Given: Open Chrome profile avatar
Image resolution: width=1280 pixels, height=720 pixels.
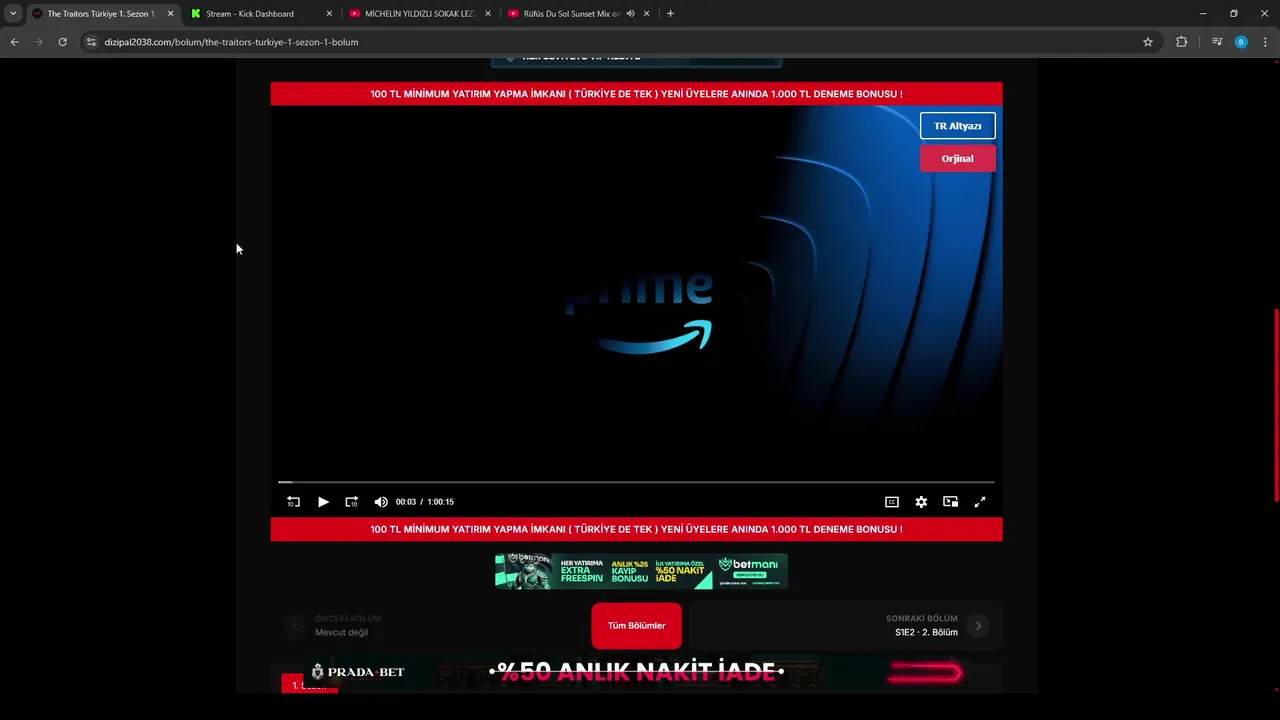Looking at the screenshot, I should [1241, 42].
